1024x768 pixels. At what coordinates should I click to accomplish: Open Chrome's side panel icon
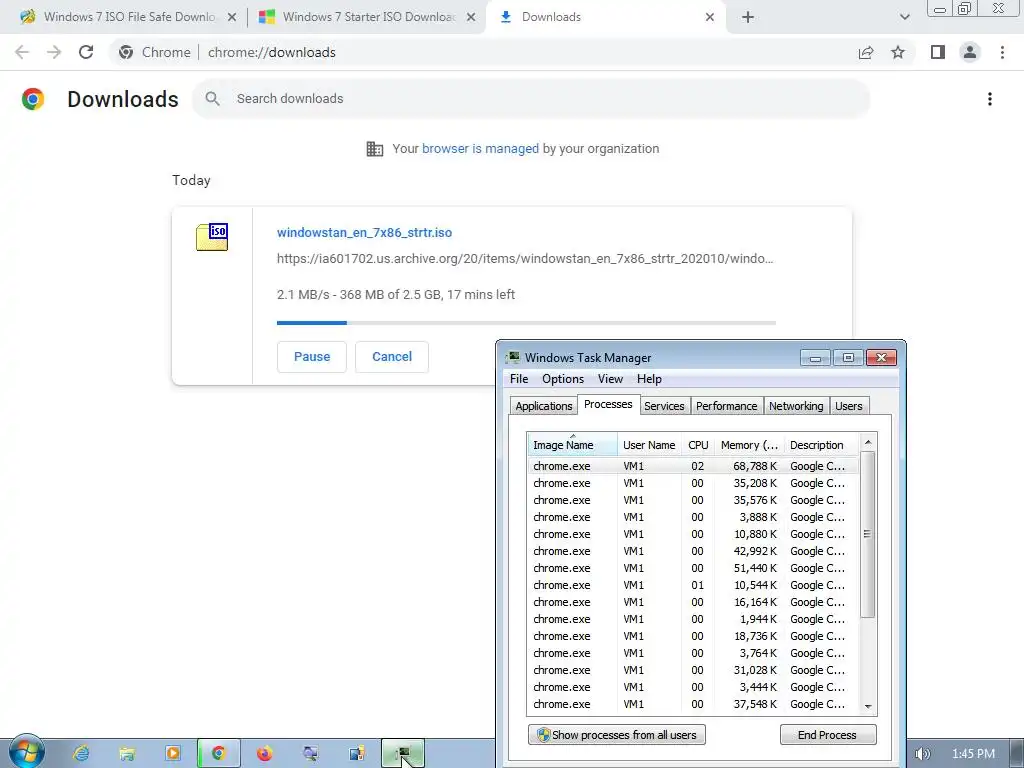tap(938, 52)
